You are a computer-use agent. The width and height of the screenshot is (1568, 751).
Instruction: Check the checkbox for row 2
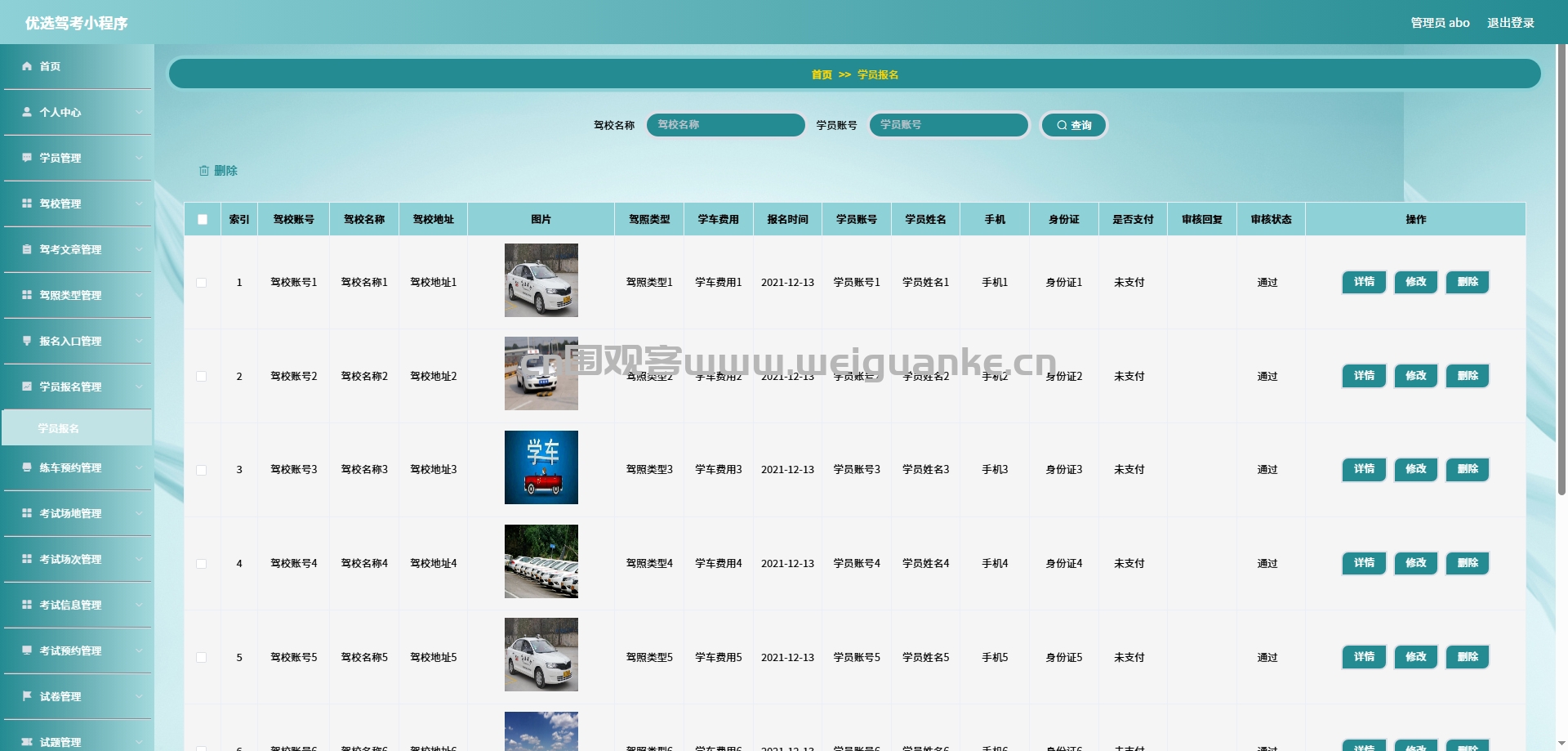pos(202,377)
